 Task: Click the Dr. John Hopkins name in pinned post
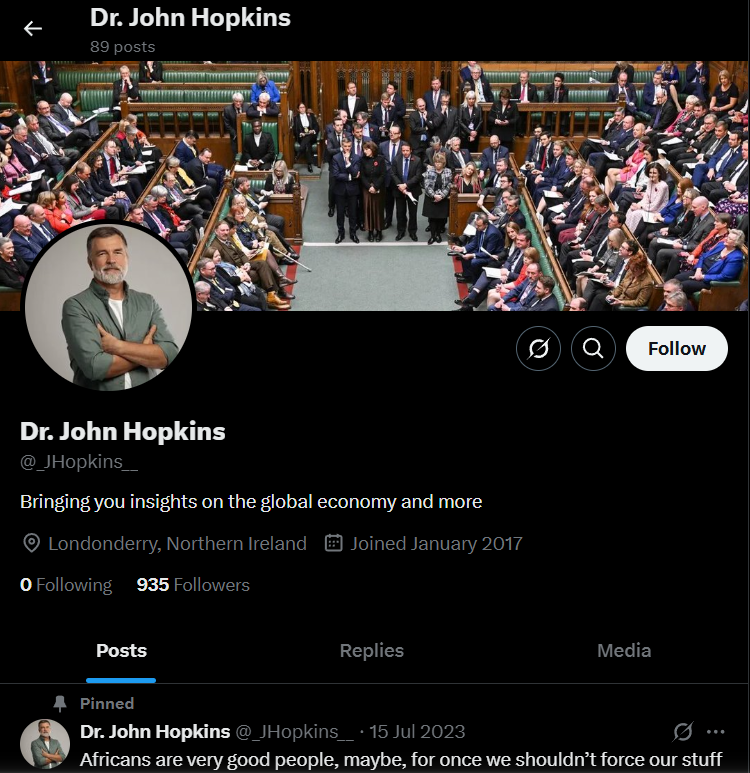155,732
